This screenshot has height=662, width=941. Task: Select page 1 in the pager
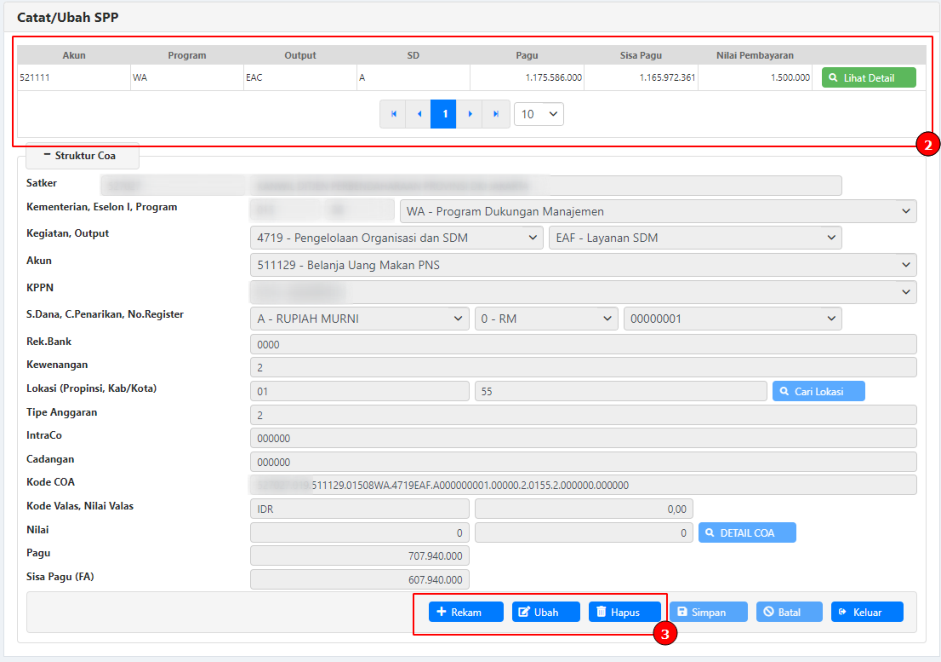click(x=444, y=114)
